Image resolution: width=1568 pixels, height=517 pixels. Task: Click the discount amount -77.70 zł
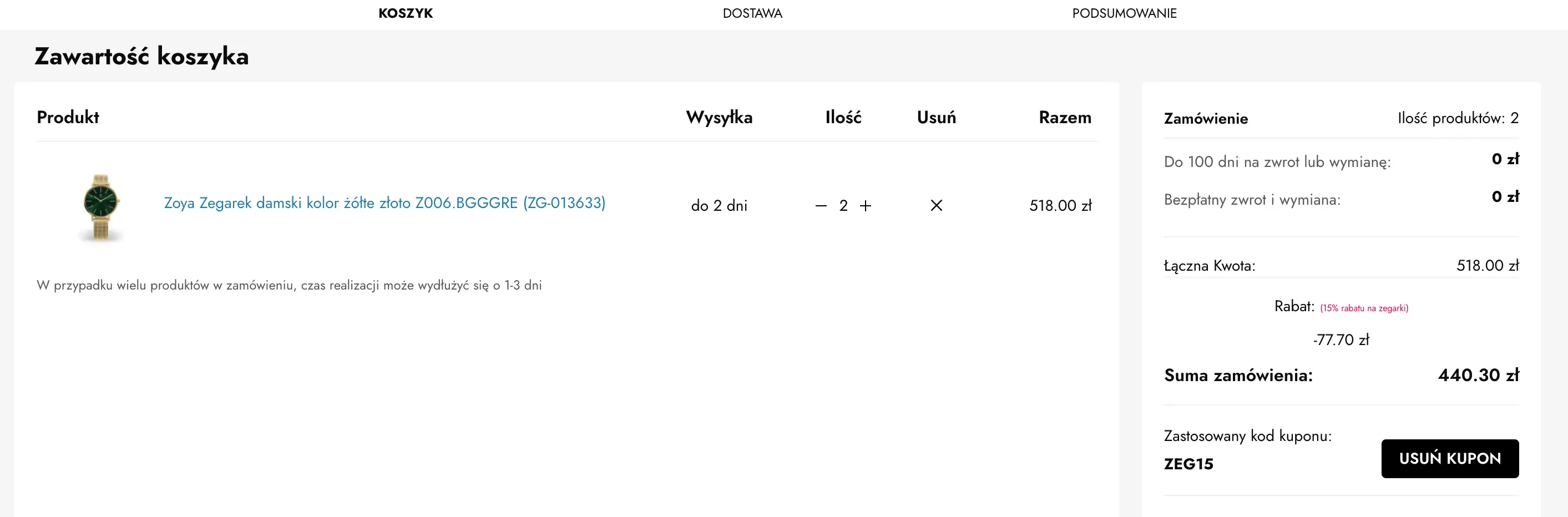point(1341,340)
